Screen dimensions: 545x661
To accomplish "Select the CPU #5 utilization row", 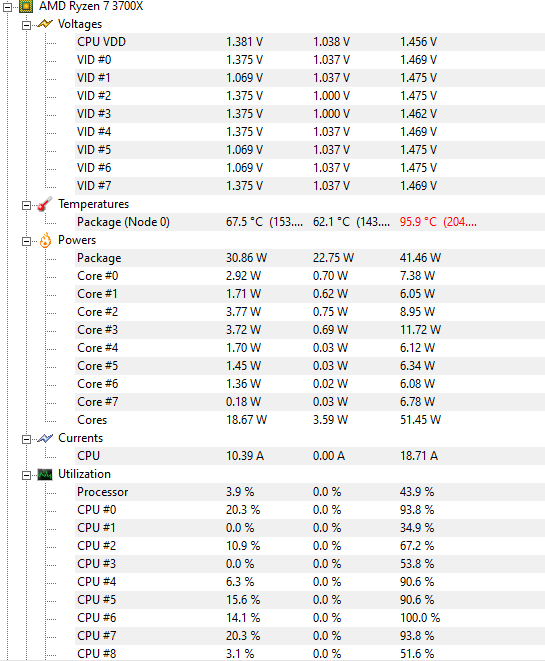I will (309, 600).
